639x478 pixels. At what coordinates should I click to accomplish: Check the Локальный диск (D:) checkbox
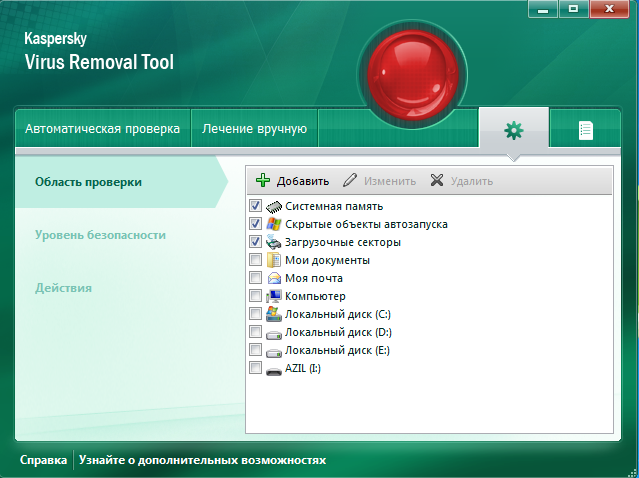point(256,331)
